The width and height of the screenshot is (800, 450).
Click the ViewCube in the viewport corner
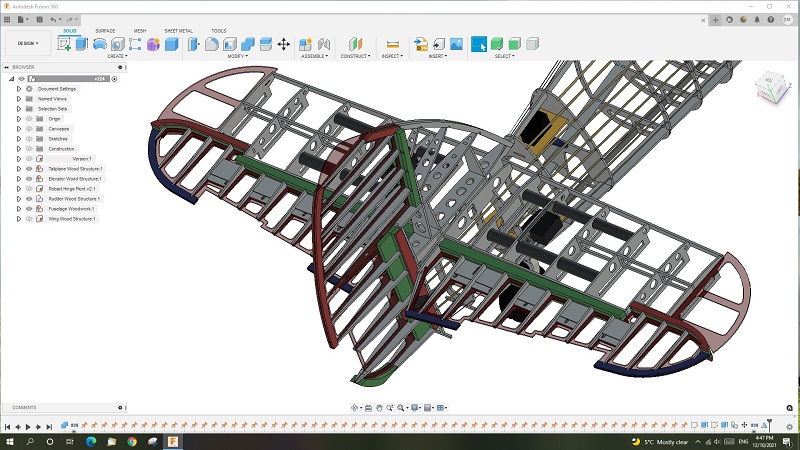pos(772,87)
